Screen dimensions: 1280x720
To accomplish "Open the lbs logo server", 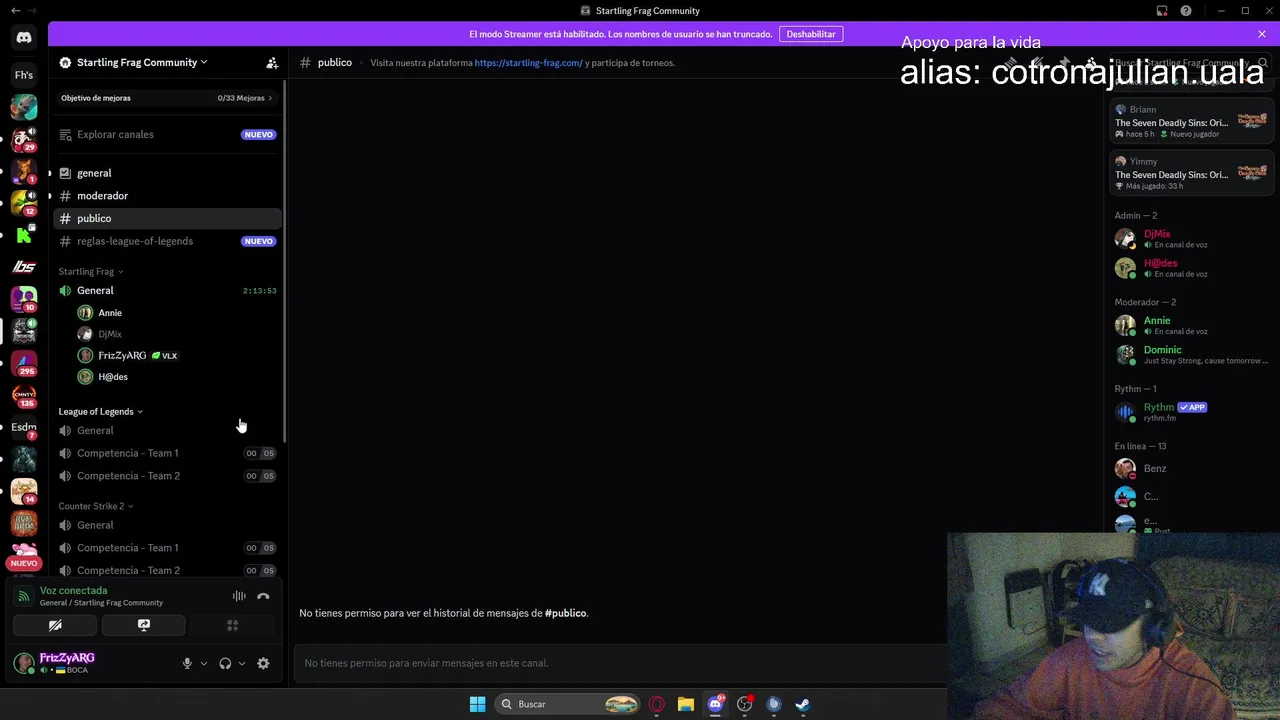I will point(24,266).
